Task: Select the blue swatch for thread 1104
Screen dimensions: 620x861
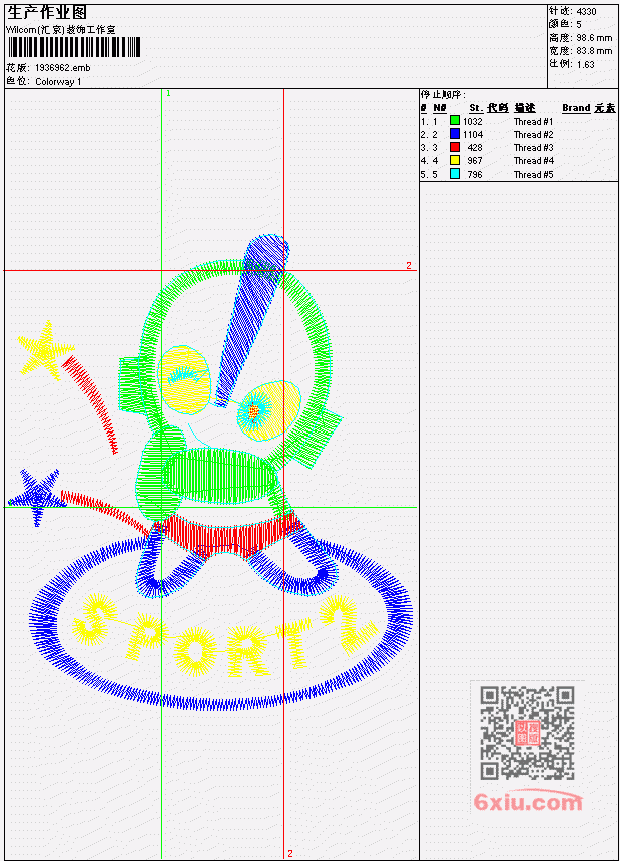Action: pyautogui.click(x=455, y=133)
